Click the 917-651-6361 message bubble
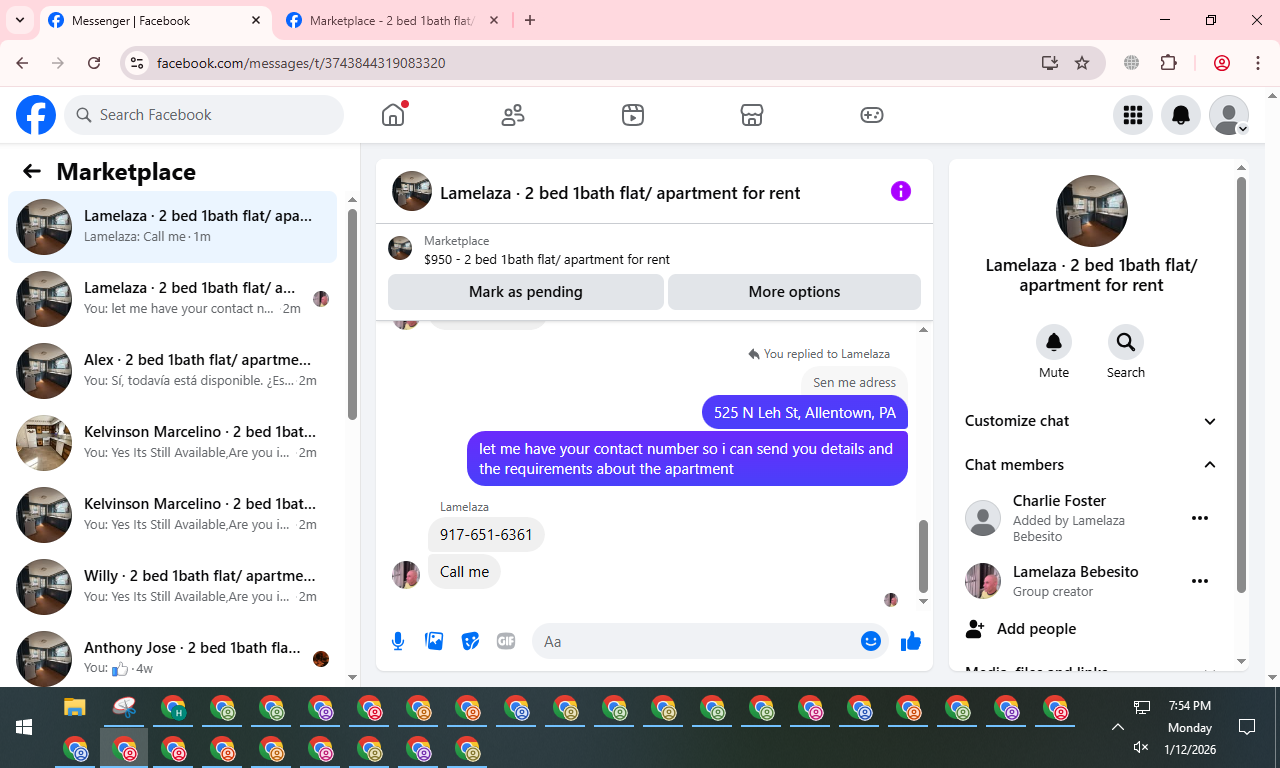 point(486,535)
